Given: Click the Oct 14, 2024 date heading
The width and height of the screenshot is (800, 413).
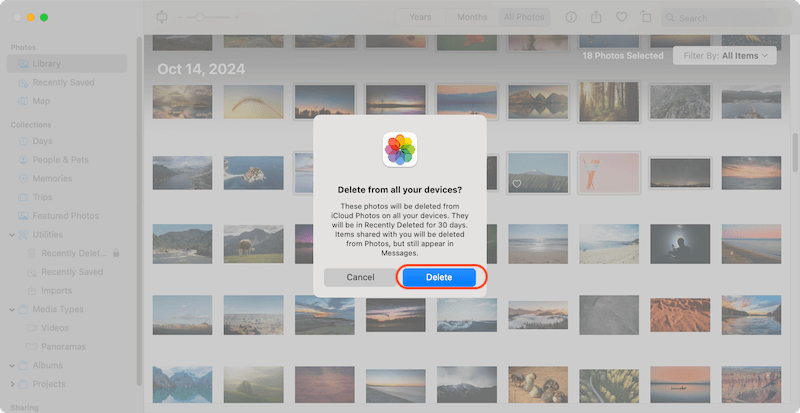Looking at the screenshot, I should [201, 69].
